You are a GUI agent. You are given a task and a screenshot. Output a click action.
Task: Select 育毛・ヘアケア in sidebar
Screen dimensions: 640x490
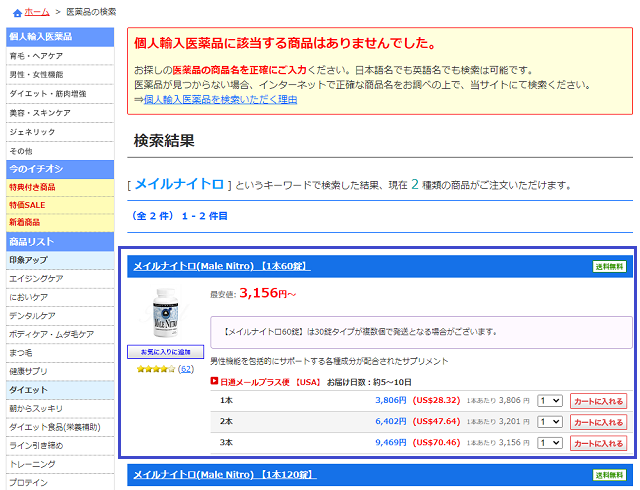tap(60, 56)
